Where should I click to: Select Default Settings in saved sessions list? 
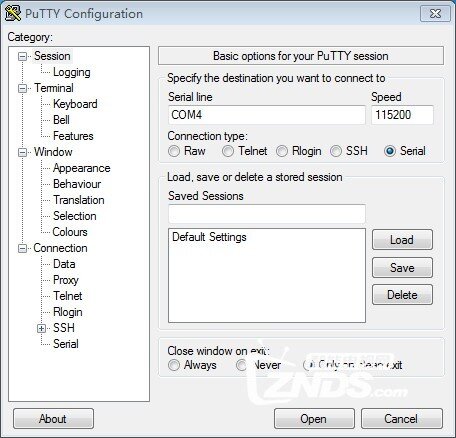tap(209, 237)
